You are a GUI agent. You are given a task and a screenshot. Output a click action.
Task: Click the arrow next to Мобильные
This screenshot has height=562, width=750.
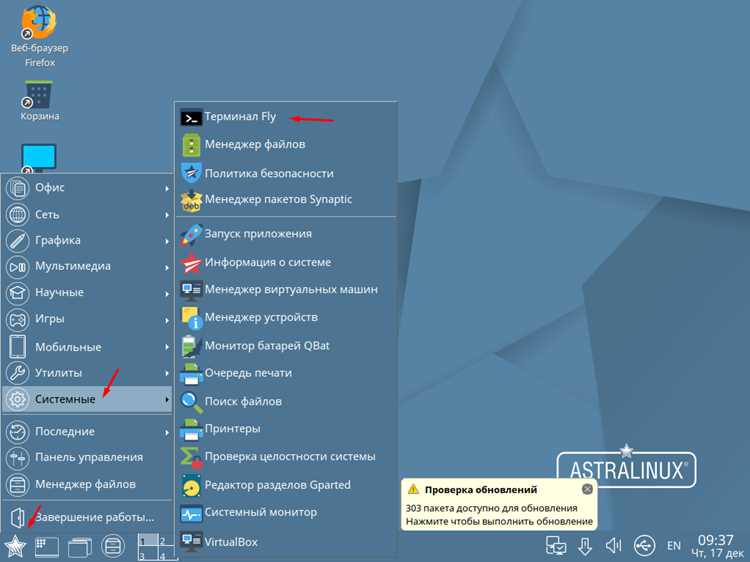[x=166, y=347]
